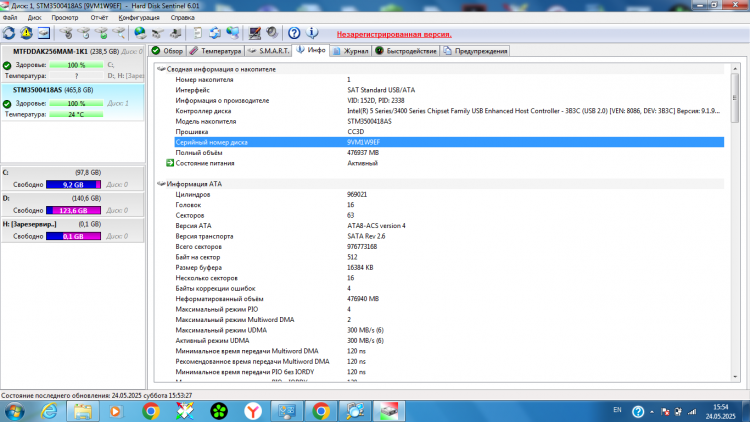
Task: Click the green arrow icon beside Состояние питания
Action: [170, 163]
